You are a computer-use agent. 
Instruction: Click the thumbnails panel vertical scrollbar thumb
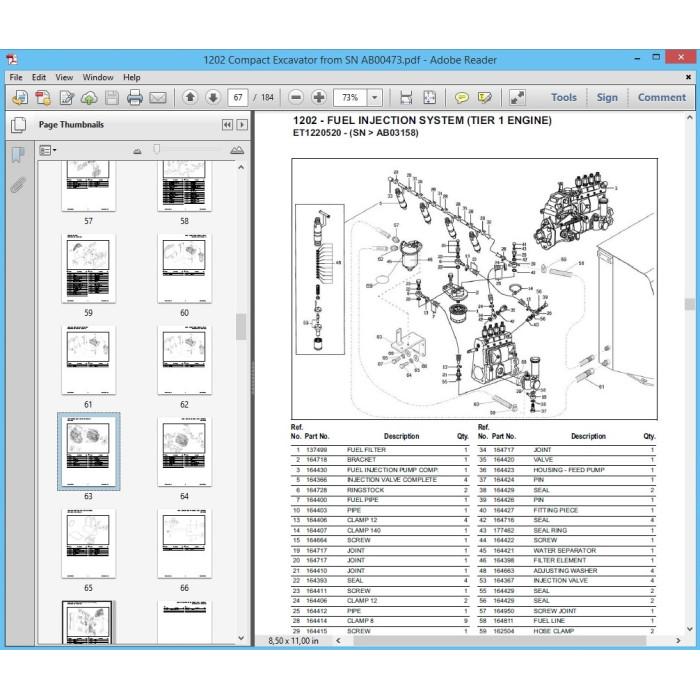[241, 326]
